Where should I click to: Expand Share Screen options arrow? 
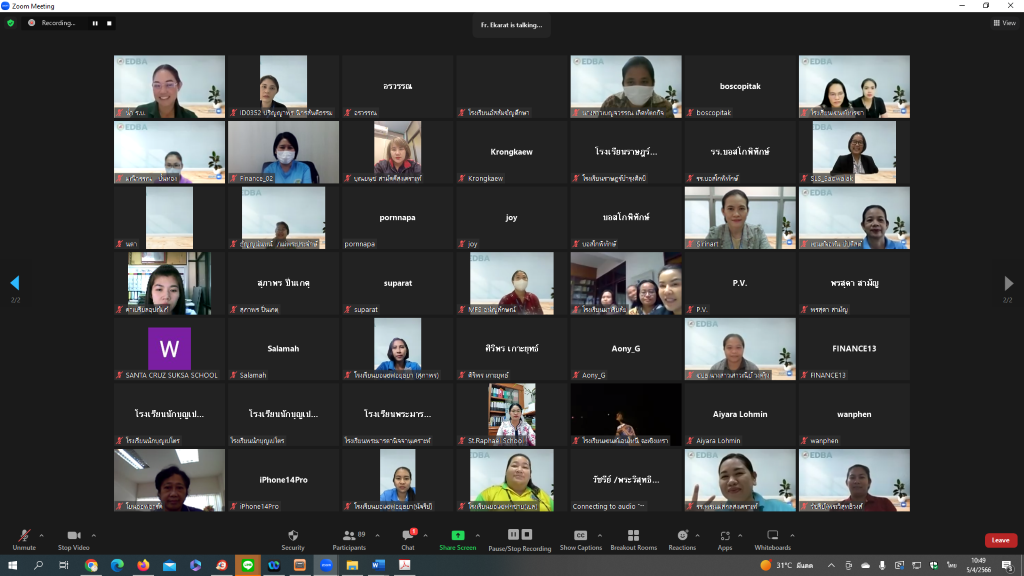pos(477,536)
